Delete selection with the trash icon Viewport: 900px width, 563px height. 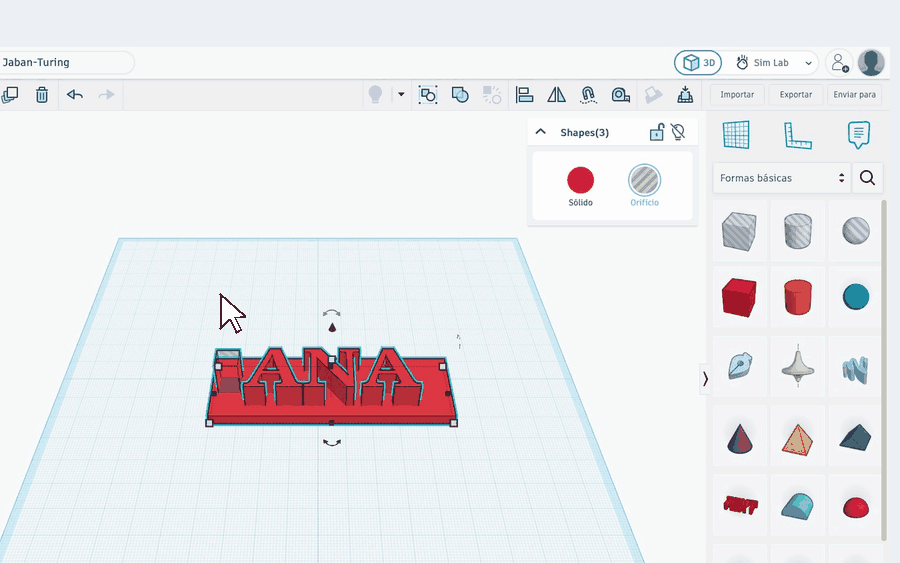coord(42,95)
